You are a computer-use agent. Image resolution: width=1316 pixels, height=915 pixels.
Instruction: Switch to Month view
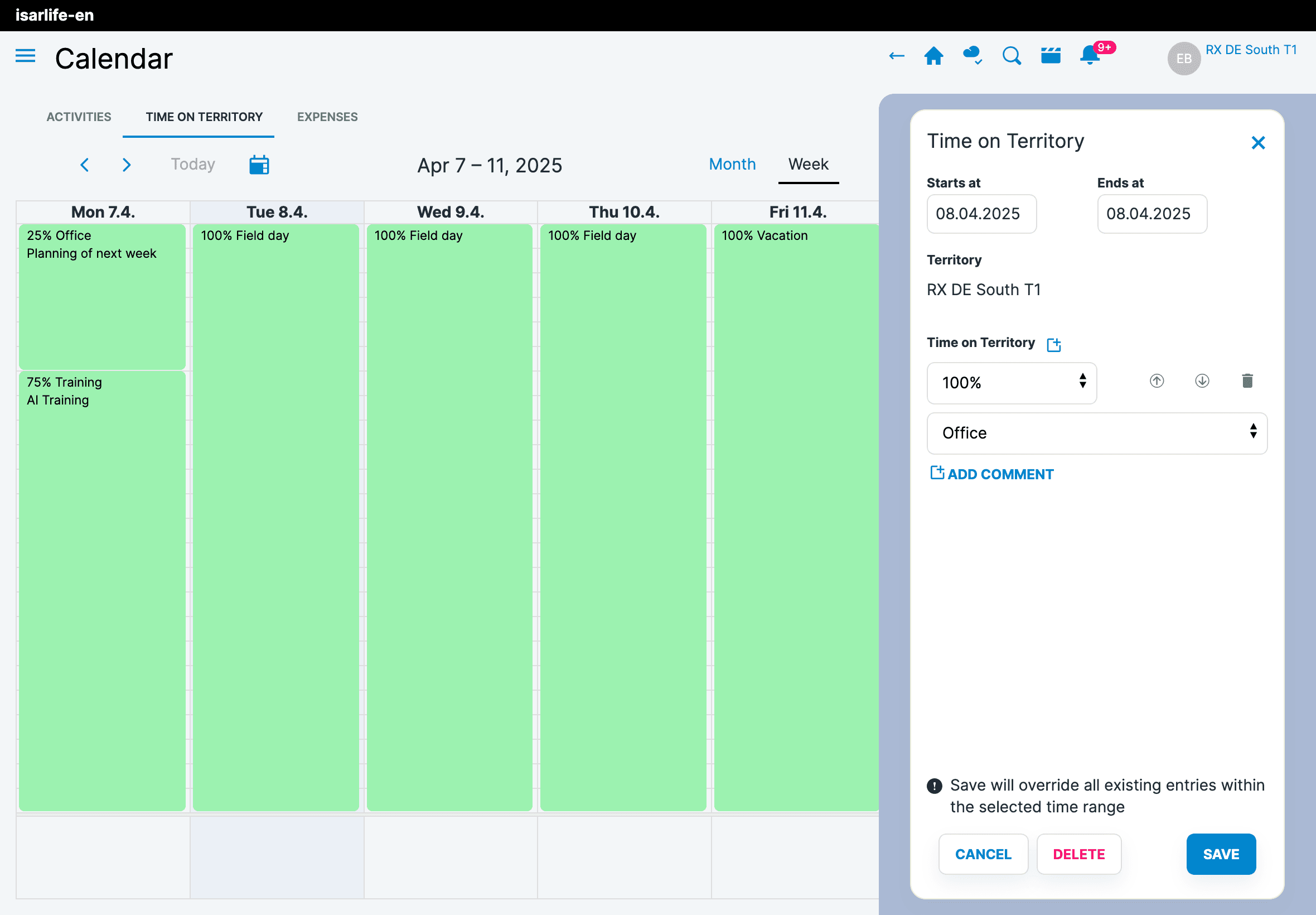732,165
